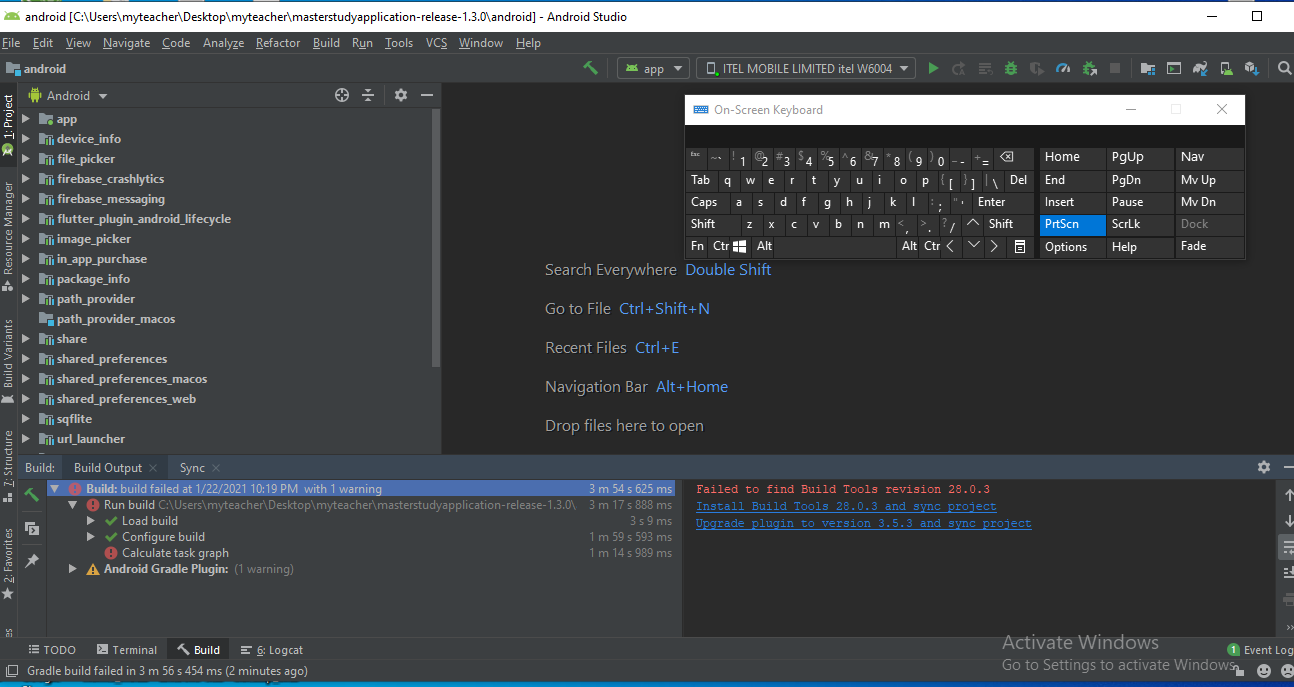This screenshot has width=1294, height=687.
Task: Open the Analyze menu
Action: pos(223,43)
